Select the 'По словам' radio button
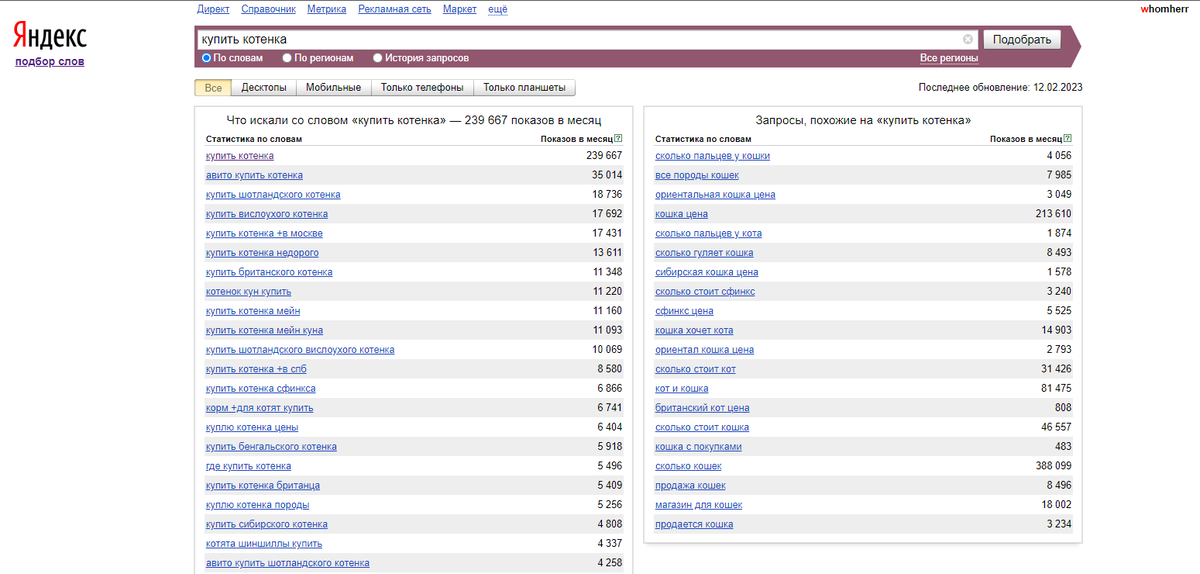 tap(207, 58)
